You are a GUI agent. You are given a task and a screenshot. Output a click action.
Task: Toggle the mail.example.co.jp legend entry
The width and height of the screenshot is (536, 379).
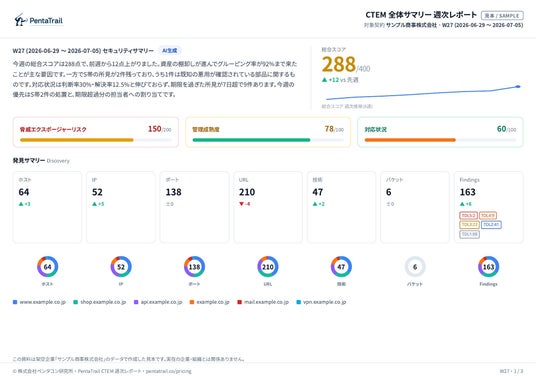(x=263, y=302)
